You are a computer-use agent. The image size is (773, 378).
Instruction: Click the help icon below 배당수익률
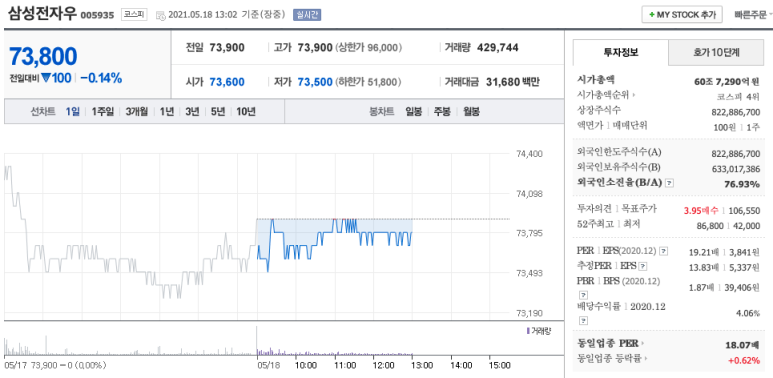pos(583,320)
